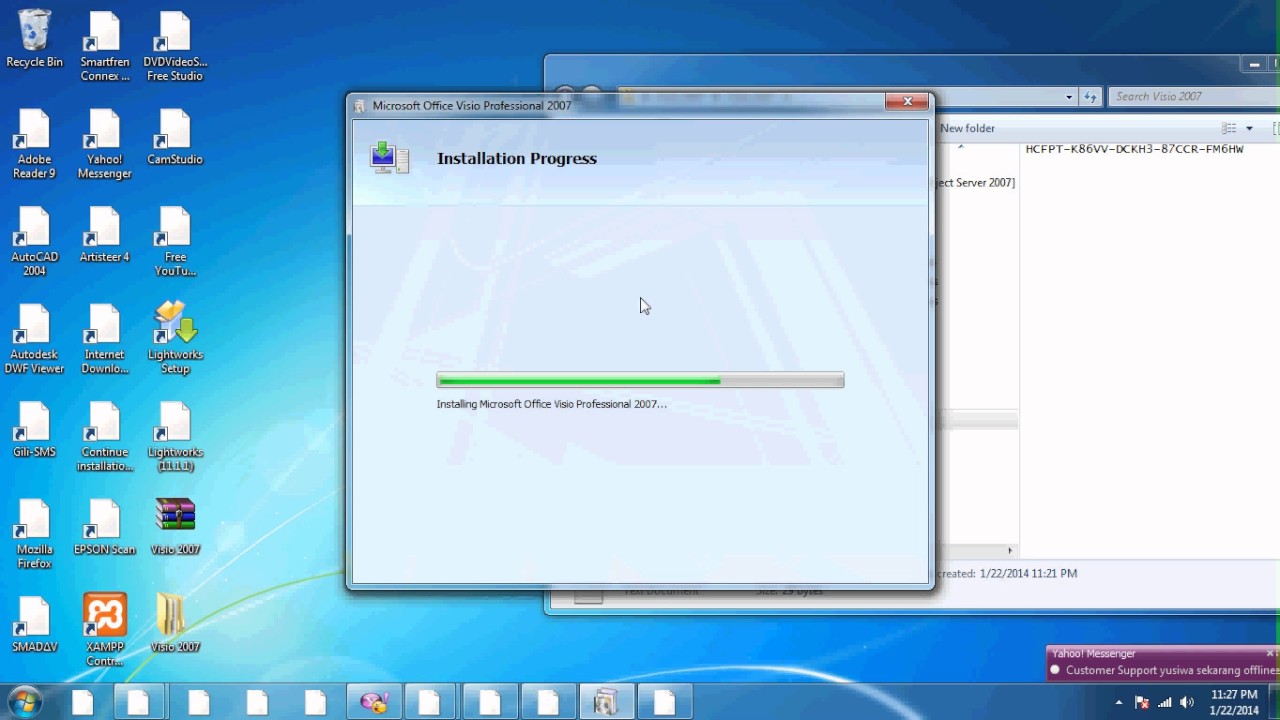Click Customer Support yusiwa offline notification
Image resolution: width=1280 pixels, height=720 pixels.
[x=1170, y=671]
